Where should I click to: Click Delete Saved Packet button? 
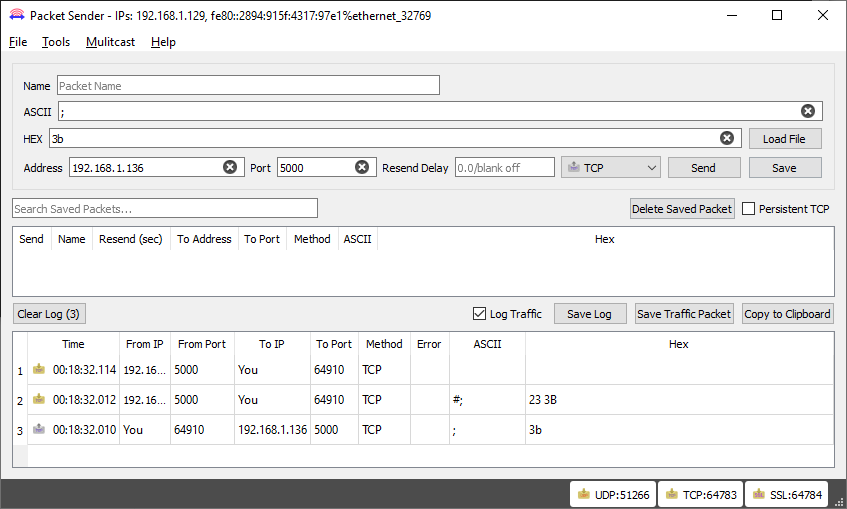(x=682, y=209)
